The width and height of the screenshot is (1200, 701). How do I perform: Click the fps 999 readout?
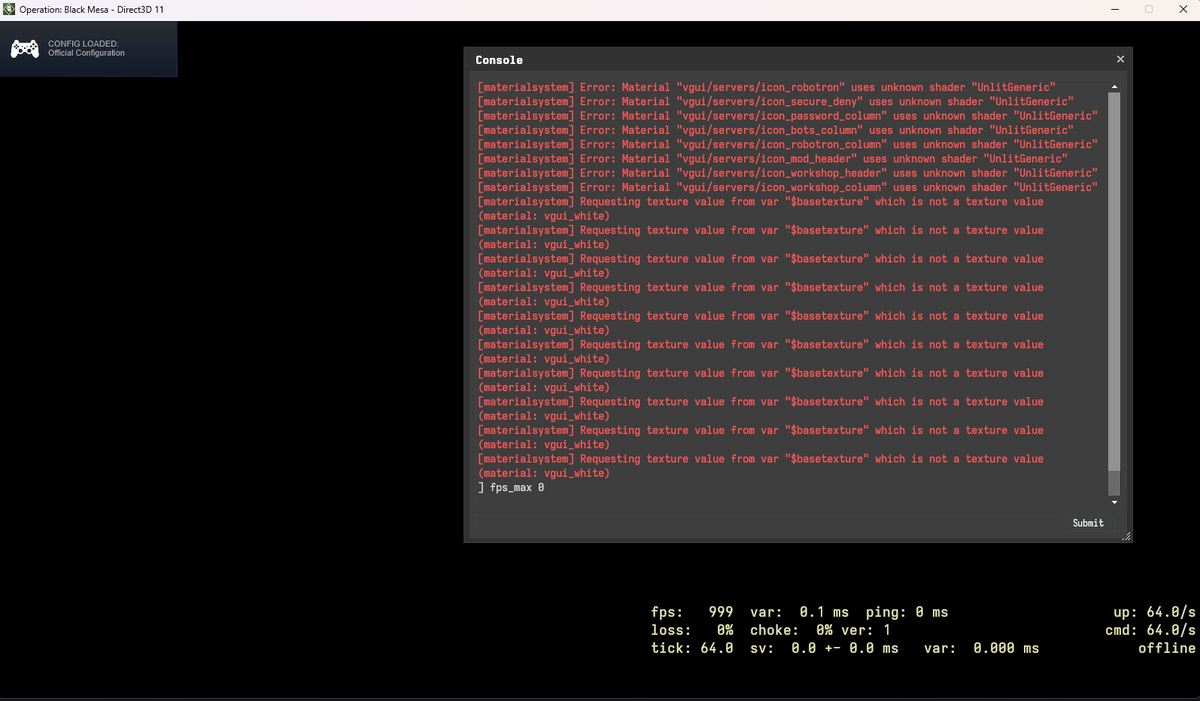pyautogui.click(x=692, y=612)
